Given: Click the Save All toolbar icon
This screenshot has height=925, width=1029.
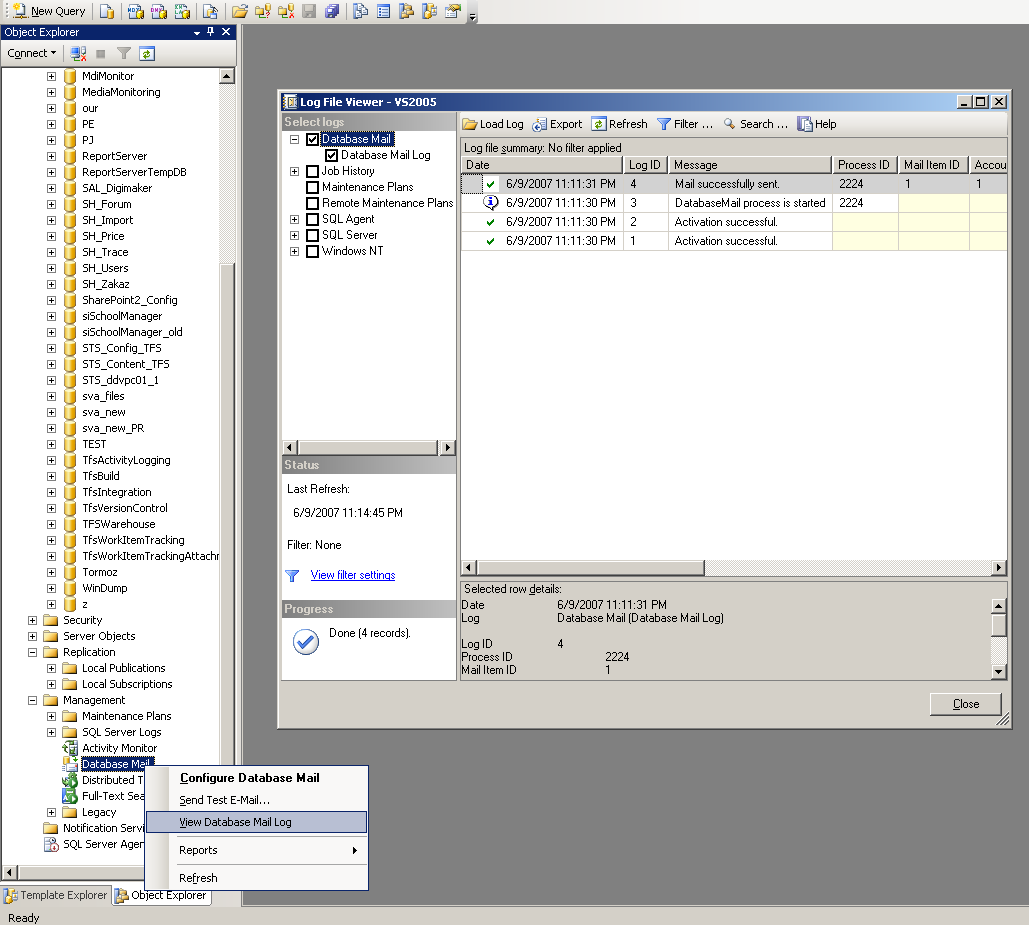Looking at the screenshot, I should (x=332, y=11).
